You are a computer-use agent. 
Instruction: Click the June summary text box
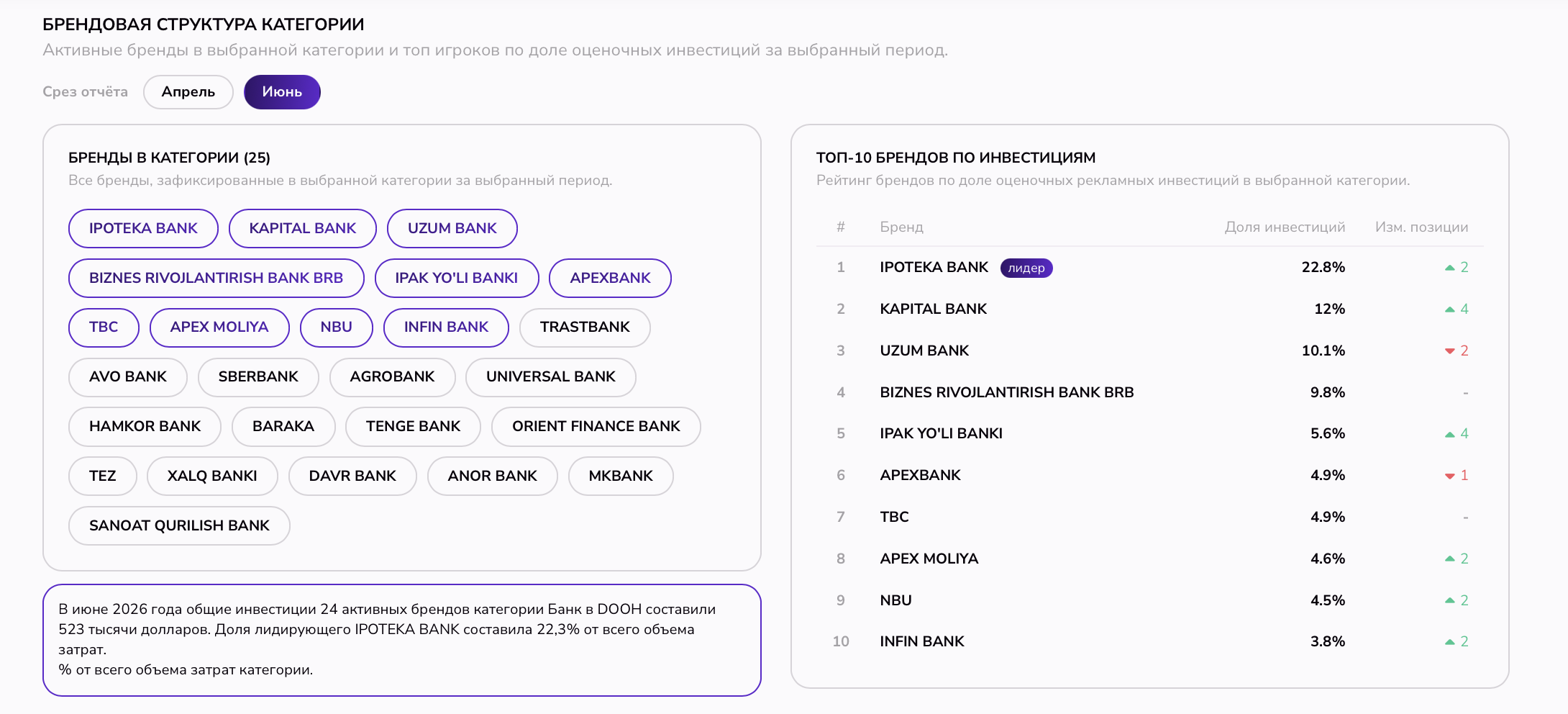pyautogui.click(x=402, y=640)
